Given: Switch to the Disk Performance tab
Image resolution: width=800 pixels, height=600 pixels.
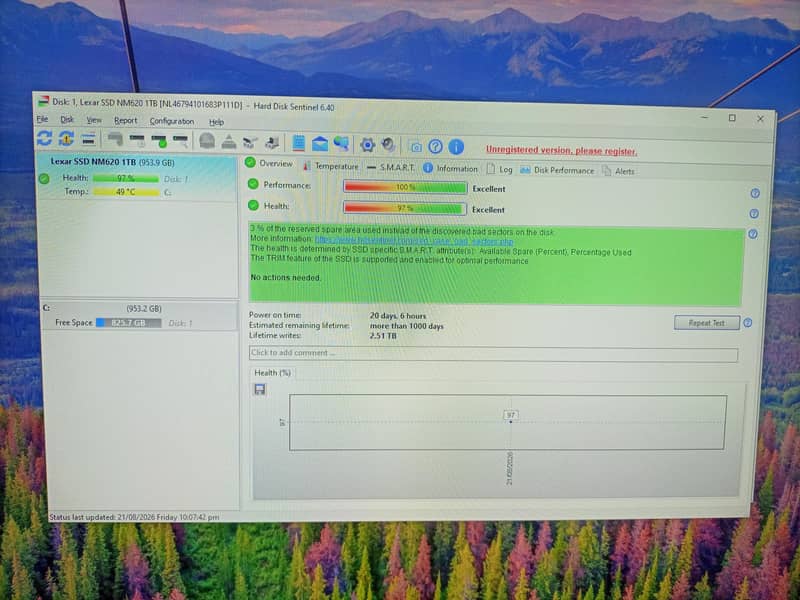Looking at the screenshot, I should [557, 170].
